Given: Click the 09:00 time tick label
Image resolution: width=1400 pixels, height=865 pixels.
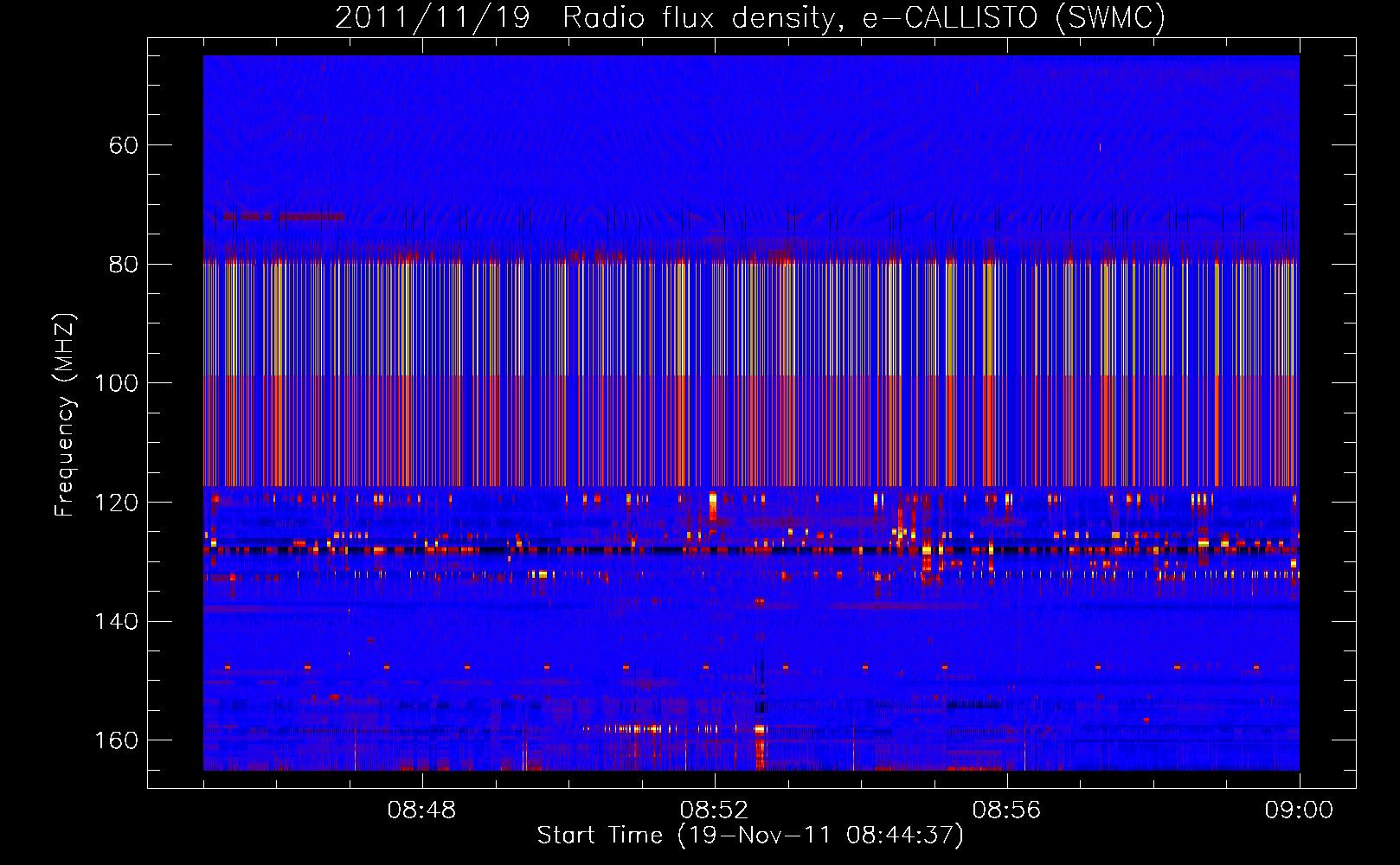Looking at the screenshot, I should [x=1299, y=811].
